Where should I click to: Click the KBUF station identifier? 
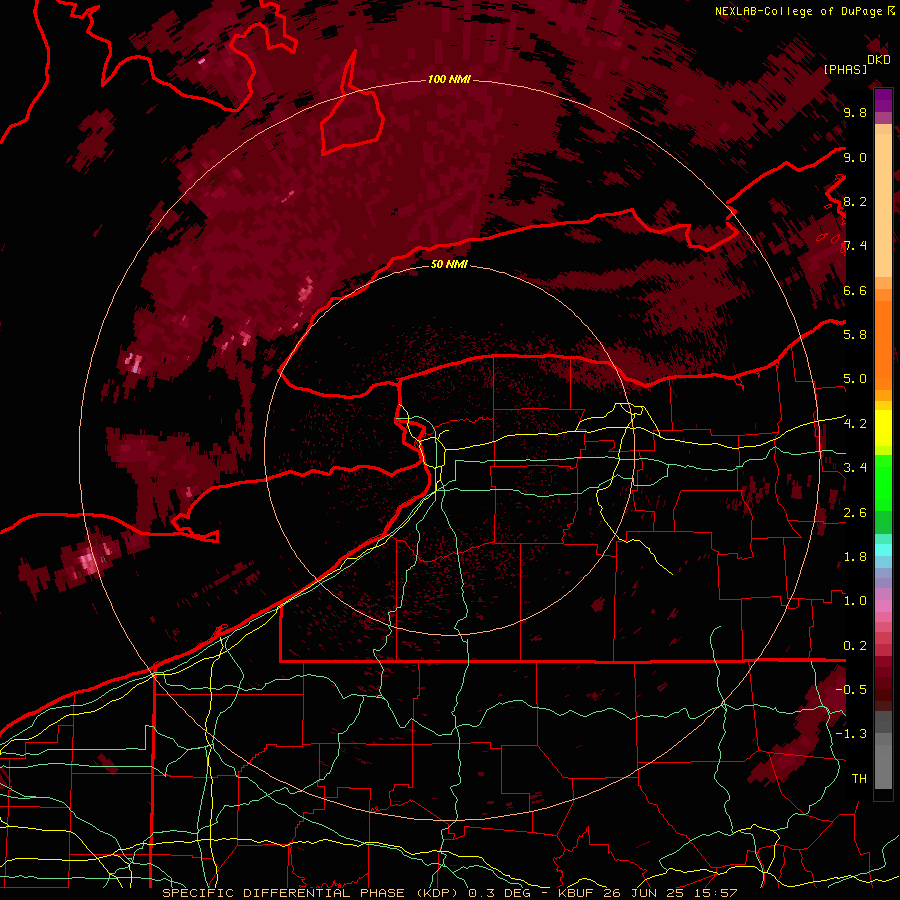[576, 893]
